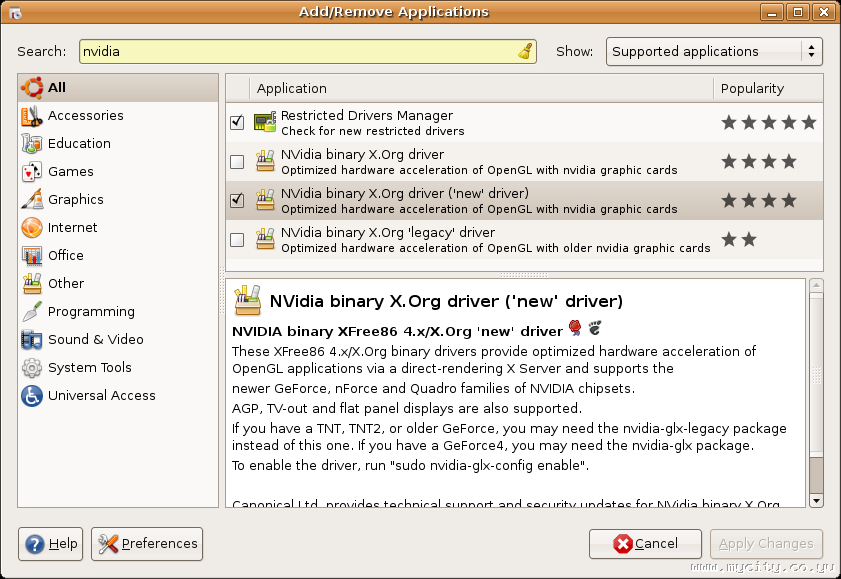Click the Apply Changes button
Image resolution: width=841 pixels, height=579 pixels.
coord(766,544)
